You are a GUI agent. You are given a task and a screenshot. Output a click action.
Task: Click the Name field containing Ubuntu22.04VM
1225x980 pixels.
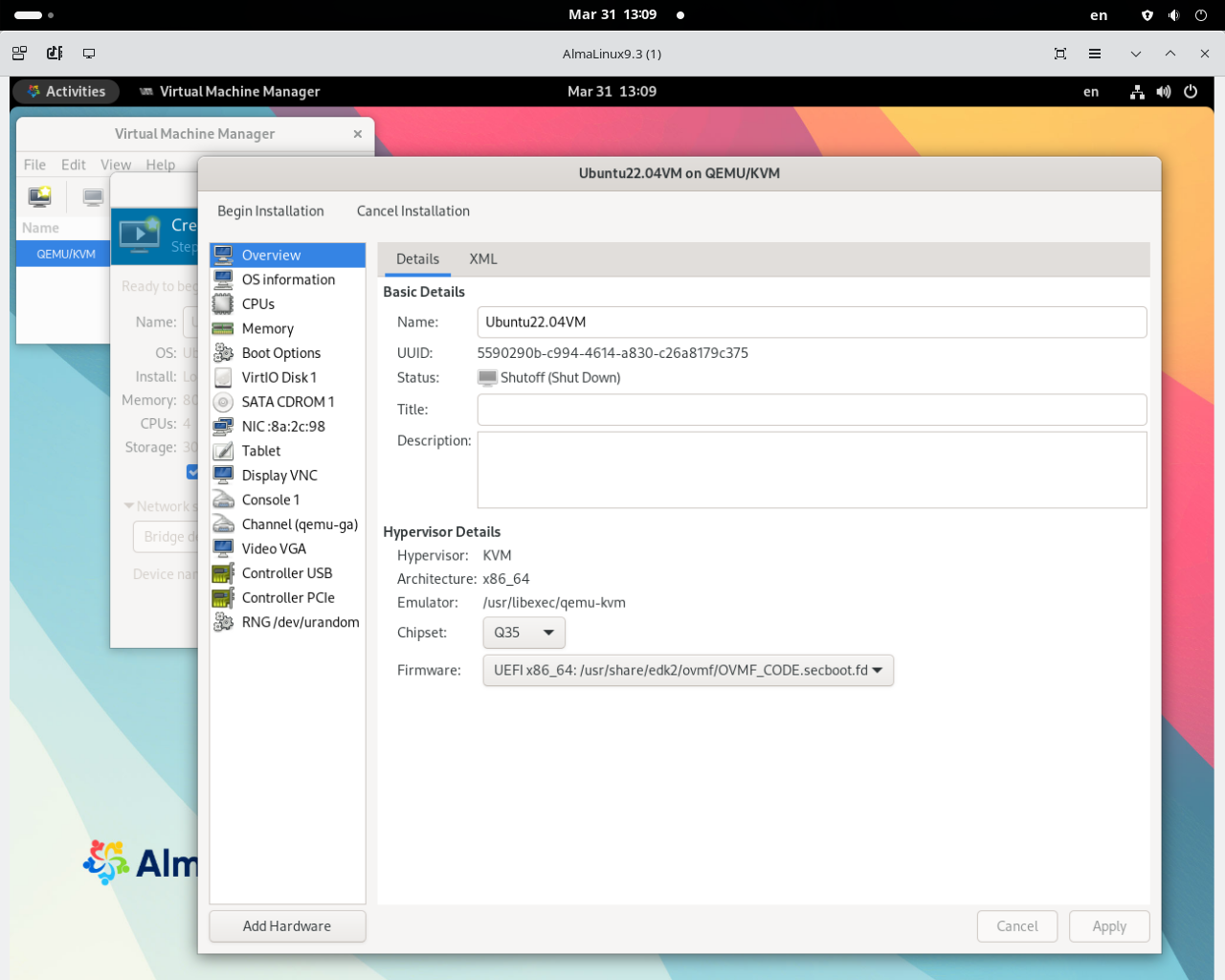[812, 323]
